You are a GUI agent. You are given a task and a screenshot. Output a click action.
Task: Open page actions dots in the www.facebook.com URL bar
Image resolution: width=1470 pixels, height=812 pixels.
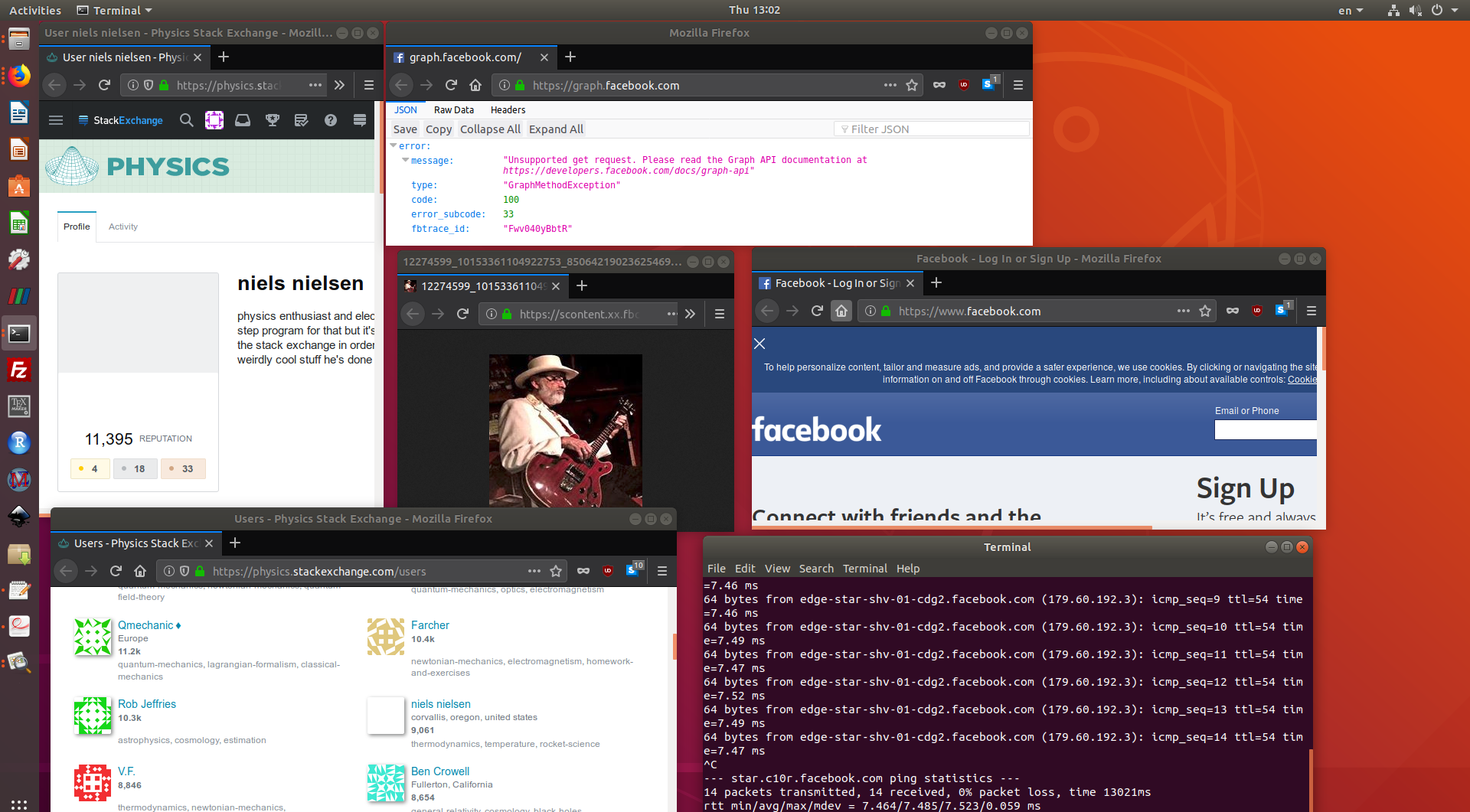coord(1184,311)
